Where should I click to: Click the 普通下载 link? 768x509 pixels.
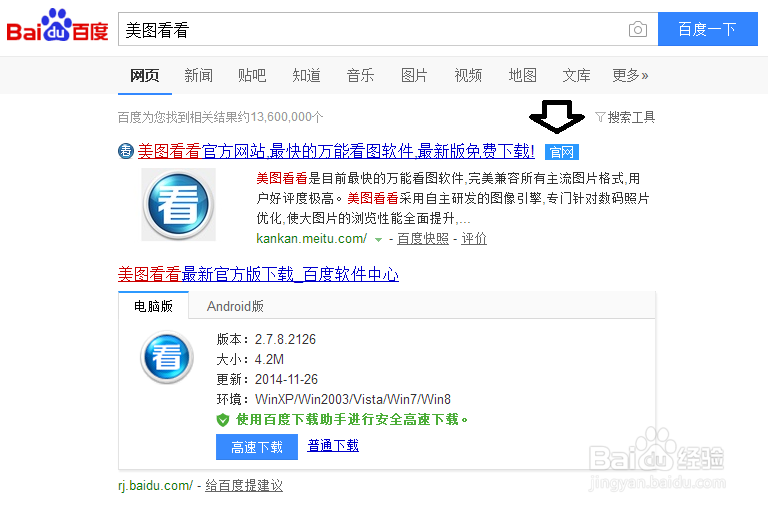point(333,445)
